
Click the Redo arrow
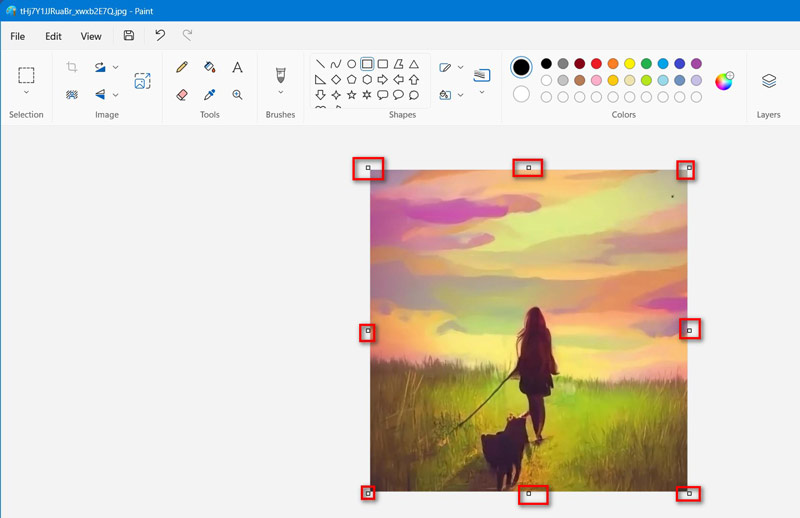tap(187, 35)
